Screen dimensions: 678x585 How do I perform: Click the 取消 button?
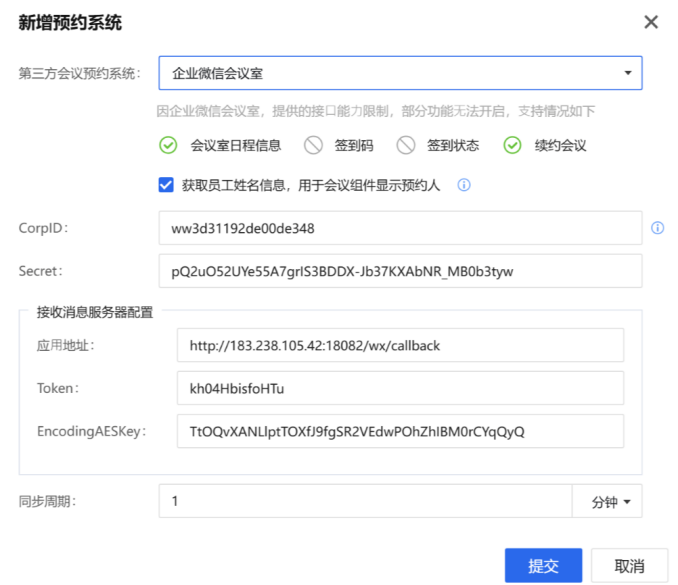point(629,565)
